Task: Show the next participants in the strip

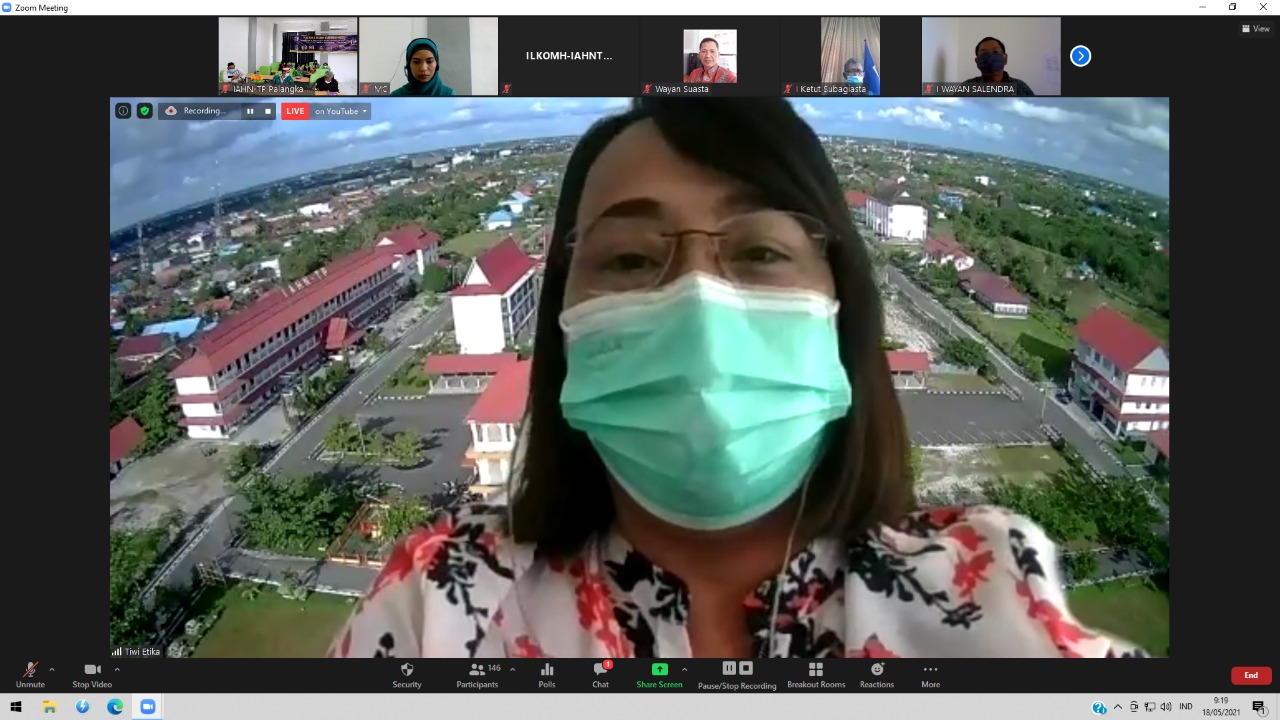Action: (1080, 56)
